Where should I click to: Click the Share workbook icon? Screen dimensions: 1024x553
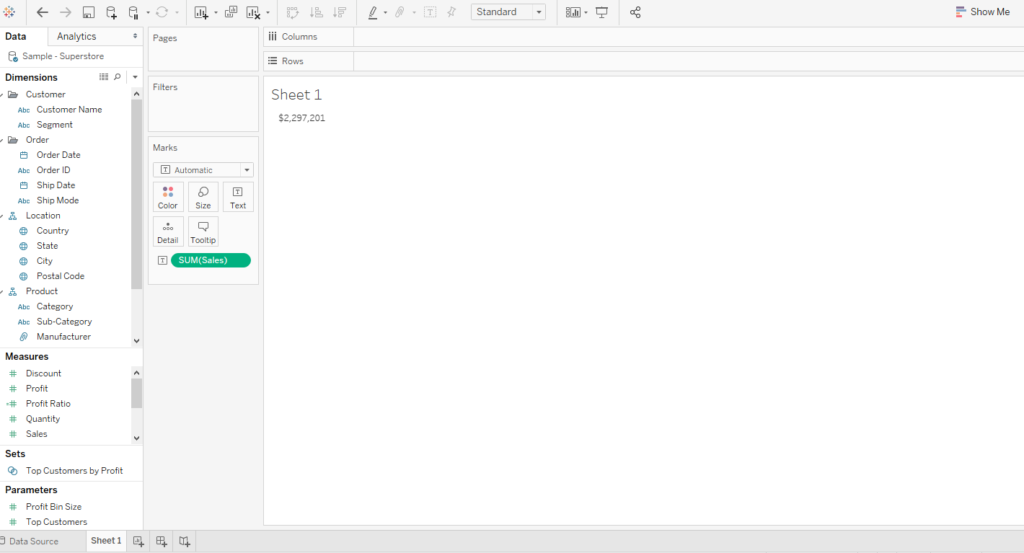(x=635, y=12)
